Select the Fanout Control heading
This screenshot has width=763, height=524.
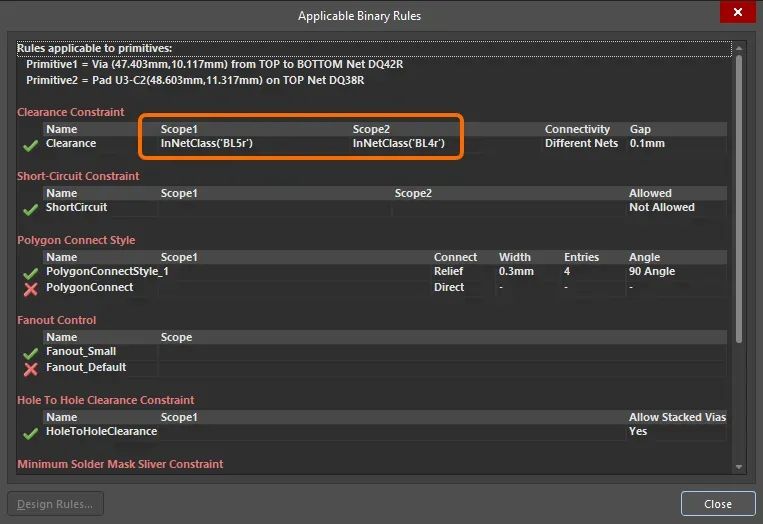point(56,320)
